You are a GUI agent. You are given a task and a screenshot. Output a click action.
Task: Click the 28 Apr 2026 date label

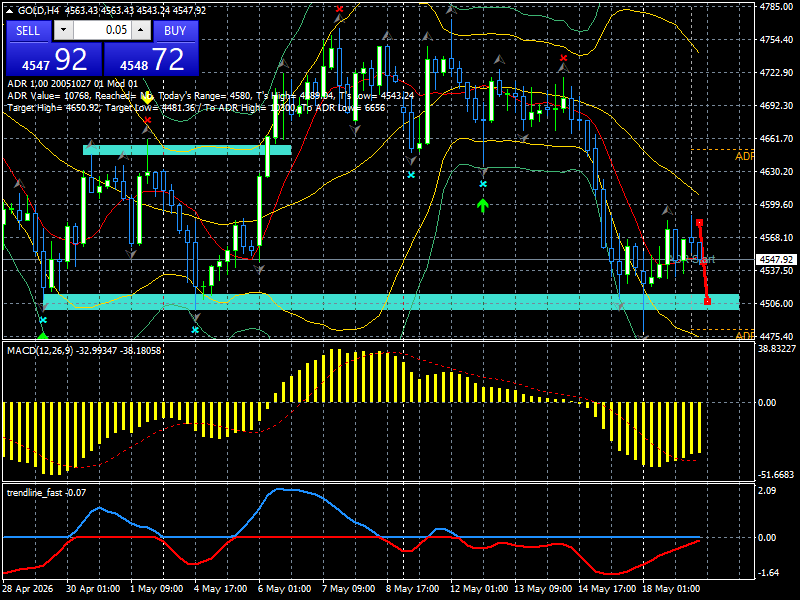point(28,589)
